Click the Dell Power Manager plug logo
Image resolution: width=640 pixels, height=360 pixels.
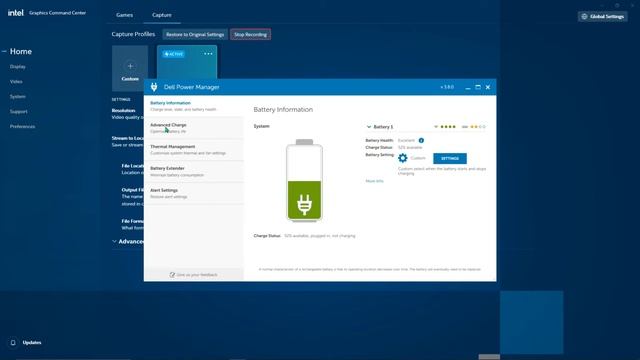point(154,87)
